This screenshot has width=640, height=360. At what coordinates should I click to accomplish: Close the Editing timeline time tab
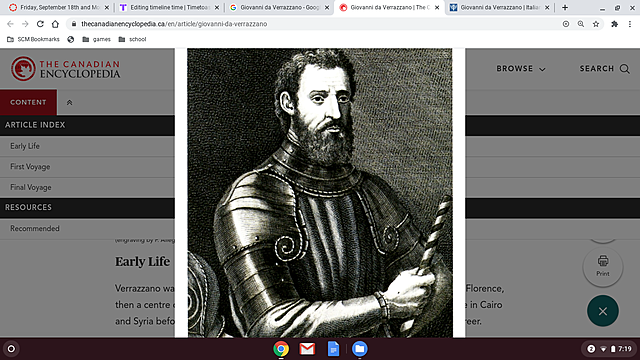(217, 7)
